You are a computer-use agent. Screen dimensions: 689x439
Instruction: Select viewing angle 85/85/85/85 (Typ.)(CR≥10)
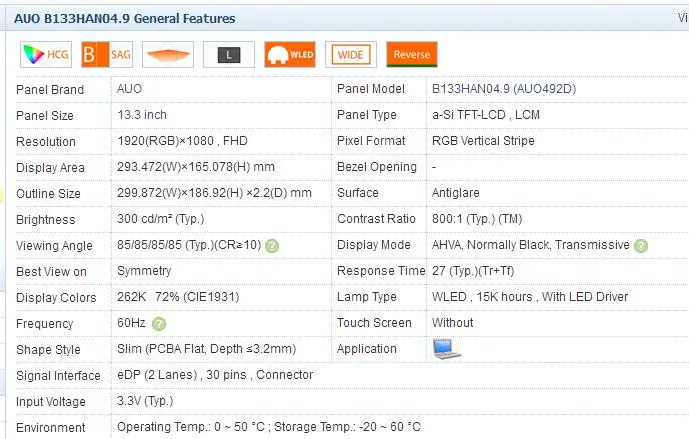click(189, 245)
